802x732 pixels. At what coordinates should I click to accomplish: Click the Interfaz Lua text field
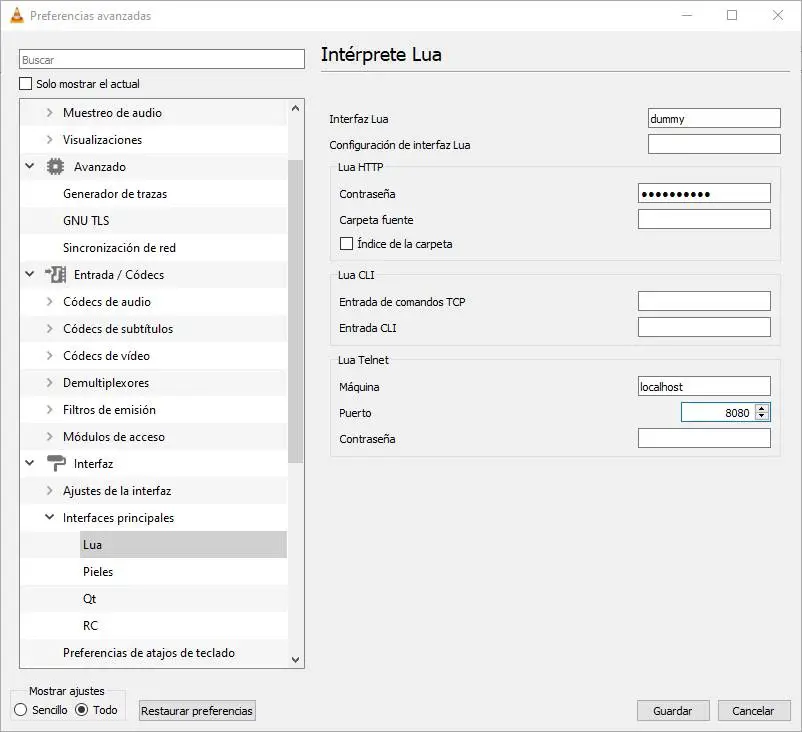tap(714, 118)
